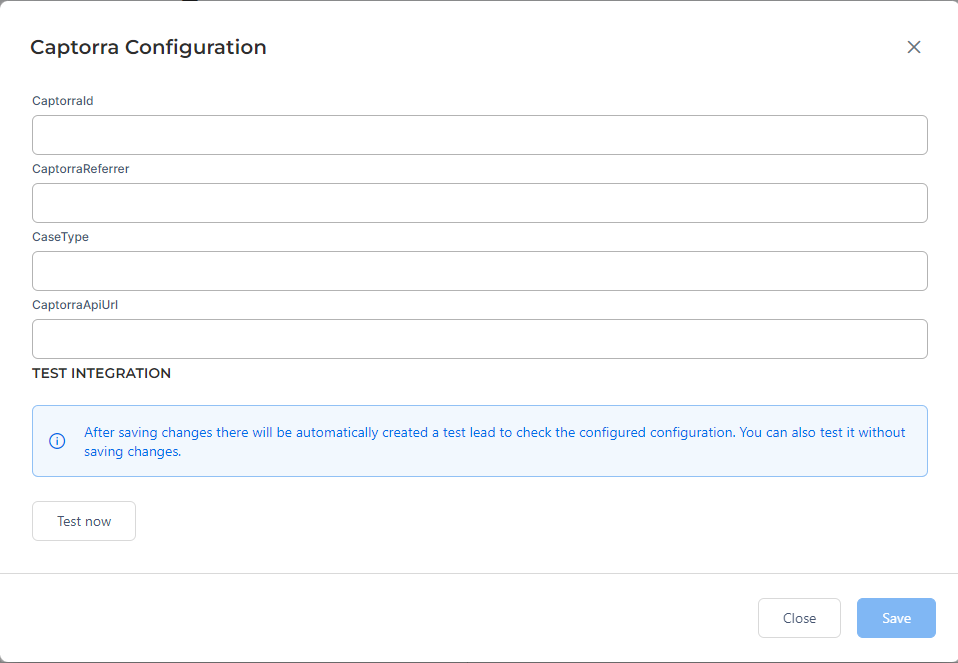The width and height of the screenshot is (958, 663).
Task: Click the X to dismiss the configuration dialog
Action: pyautogui.click(x=913, y=47)
